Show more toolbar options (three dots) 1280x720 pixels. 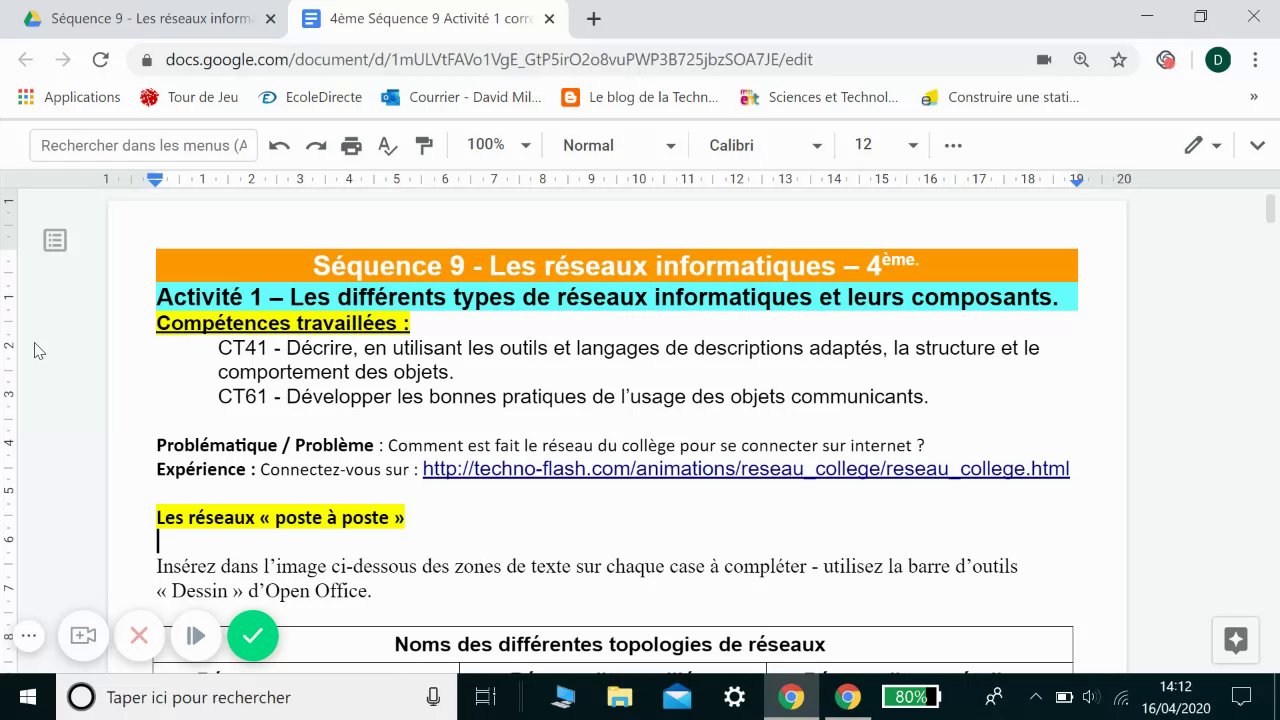pyautogui.click(x=953, y=146)
